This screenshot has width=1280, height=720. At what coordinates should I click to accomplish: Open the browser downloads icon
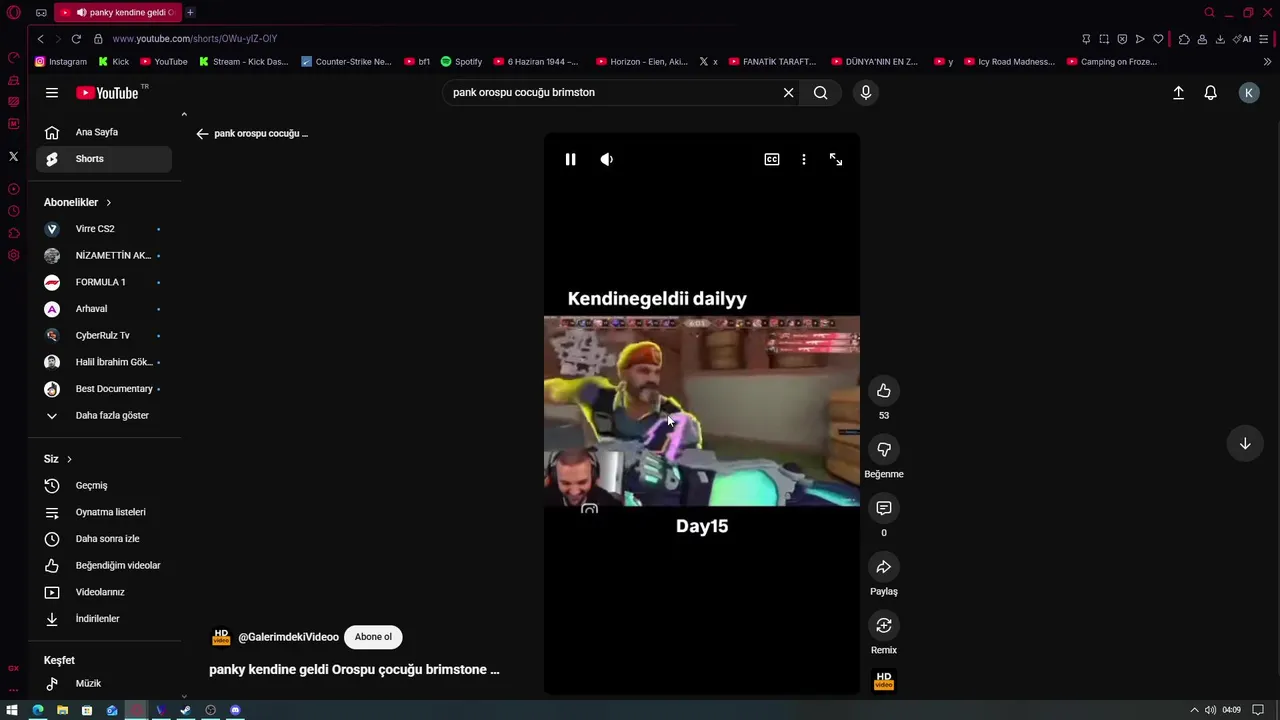1220,39
